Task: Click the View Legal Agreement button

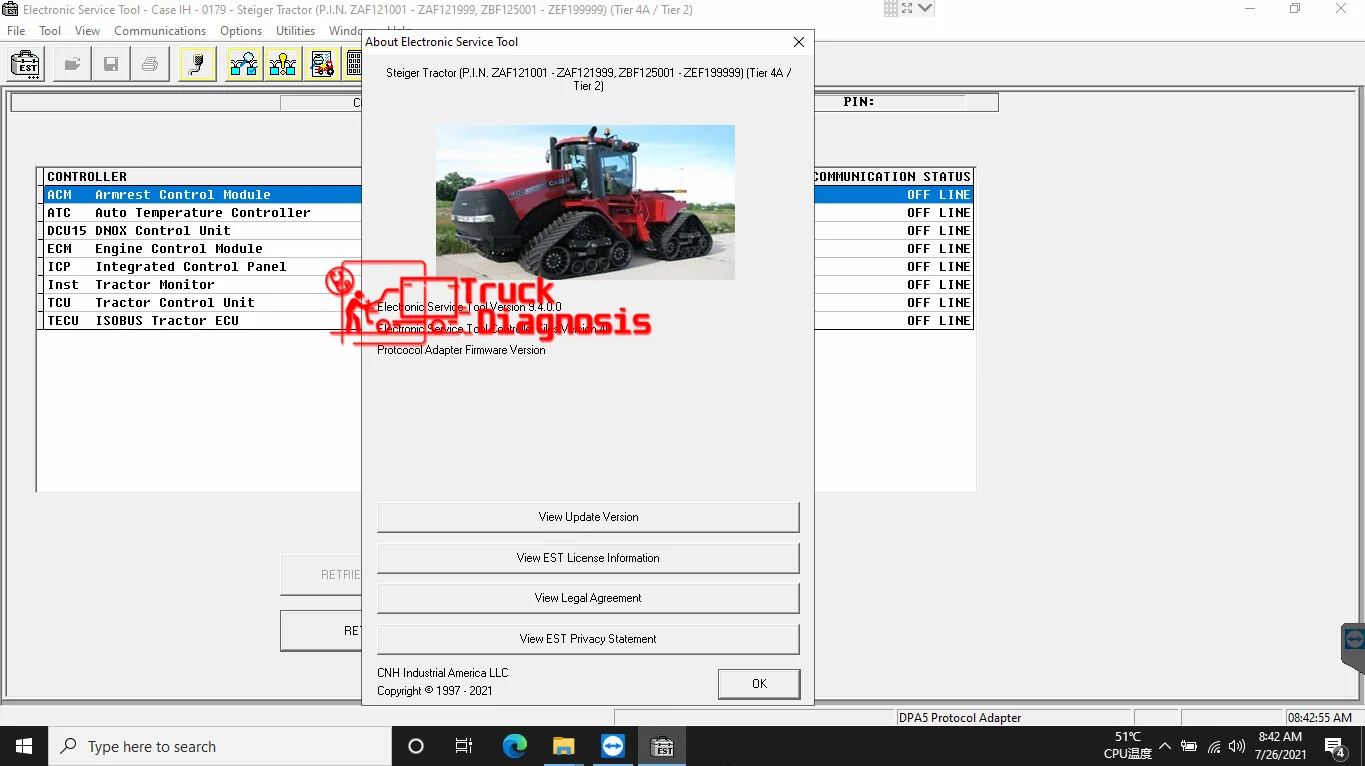Action: click(588, 598)
